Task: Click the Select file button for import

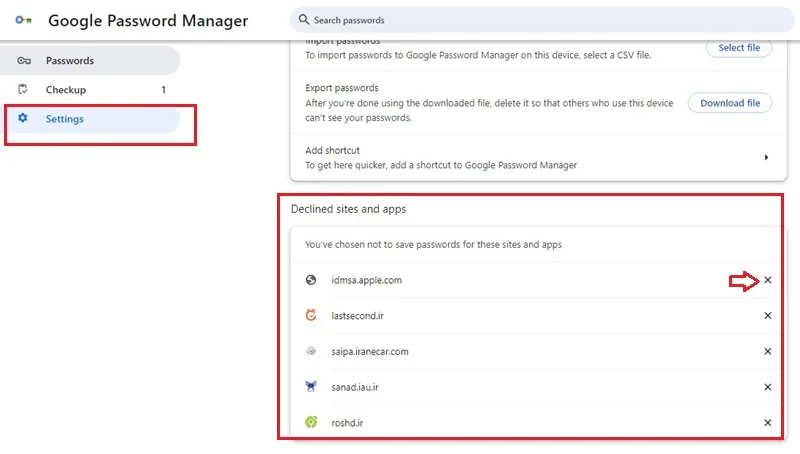Action: pos(739,47)
